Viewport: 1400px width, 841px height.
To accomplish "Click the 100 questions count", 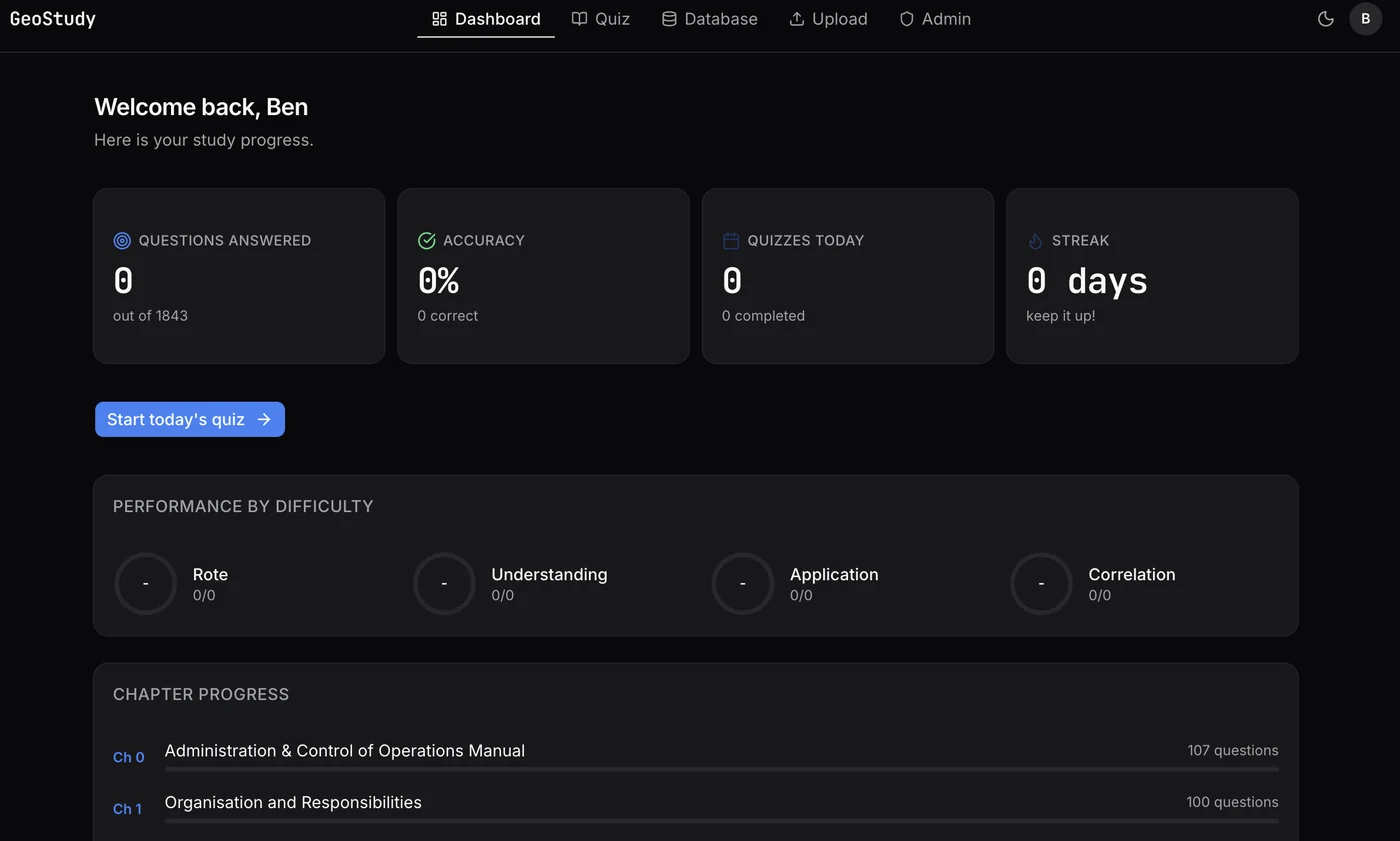I will [1232, 803].
